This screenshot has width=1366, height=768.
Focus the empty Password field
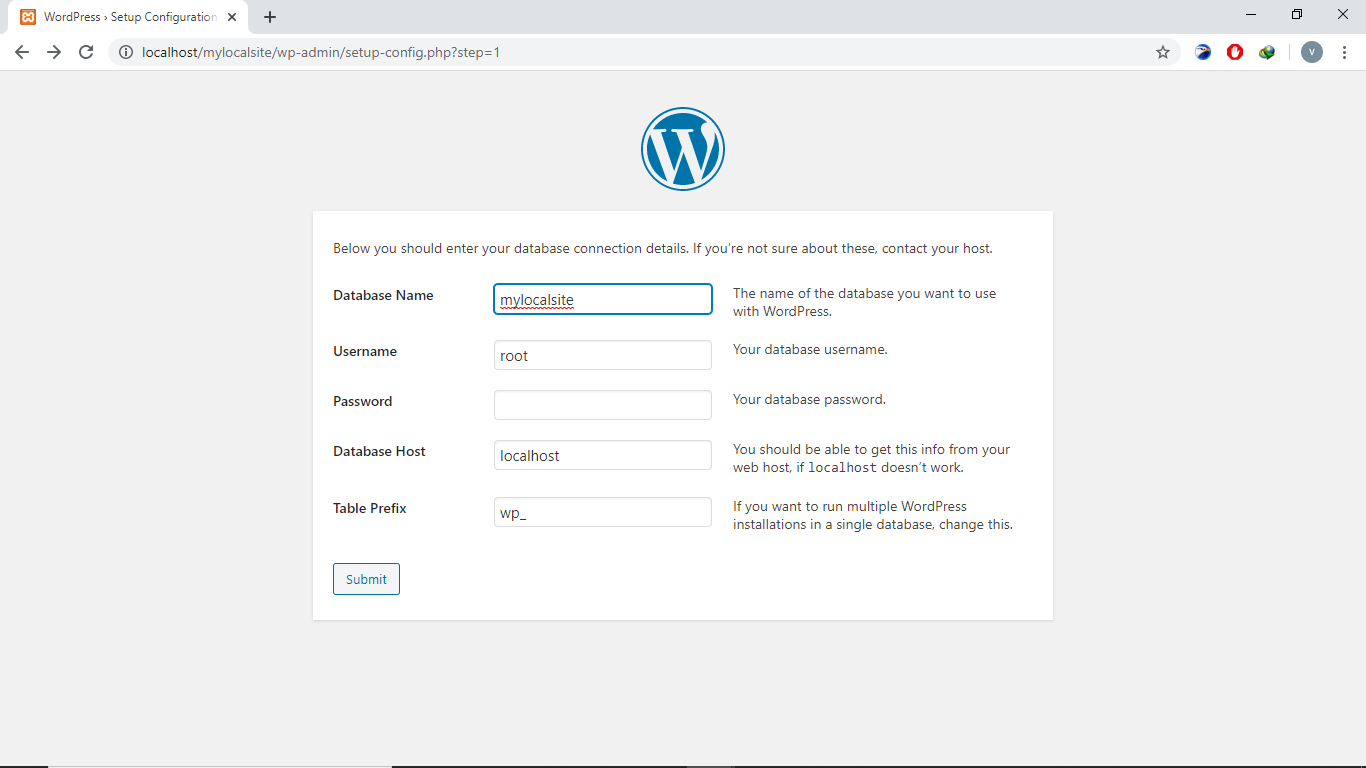[603, 405]
